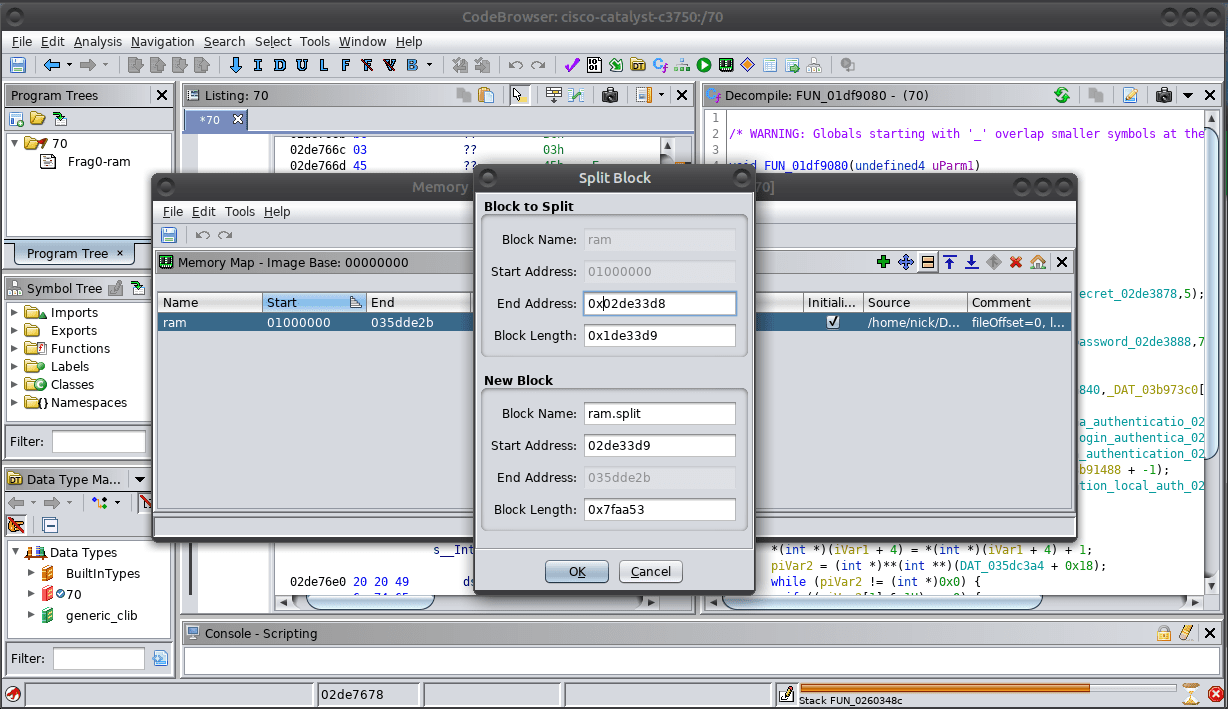Toggle the Initialized checkbox for ram block

pos(833,322)
